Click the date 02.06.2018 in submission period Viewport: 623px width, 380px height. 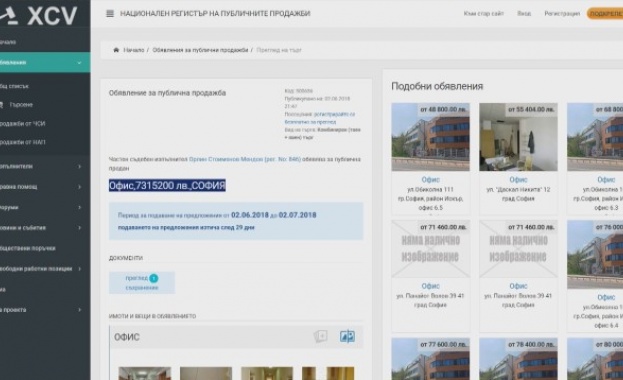[250, 215]
